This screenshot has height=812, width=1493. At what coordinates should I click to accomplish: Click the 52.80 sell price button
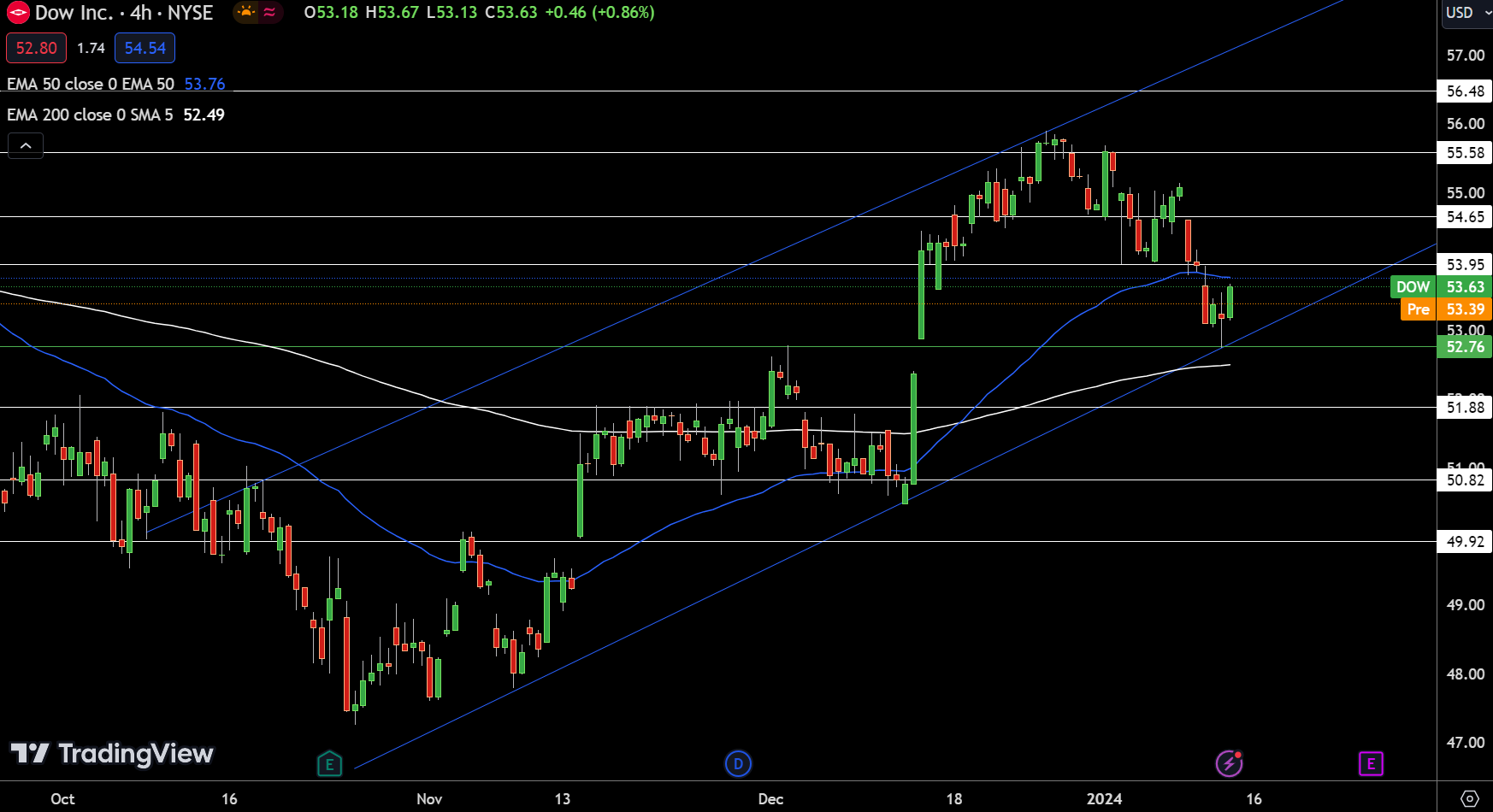pyautogui.click(x=36, y=48)
